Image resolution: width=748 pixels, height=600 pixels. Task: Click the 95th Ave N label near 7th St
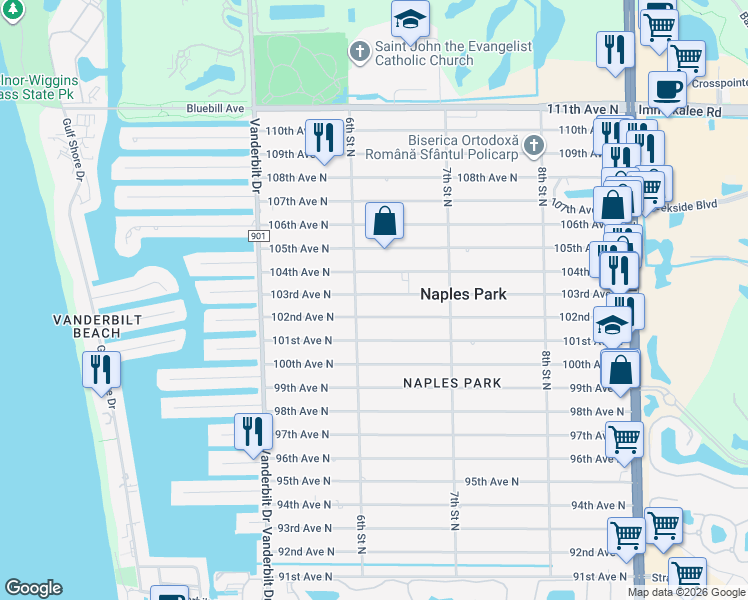[491, 482]
